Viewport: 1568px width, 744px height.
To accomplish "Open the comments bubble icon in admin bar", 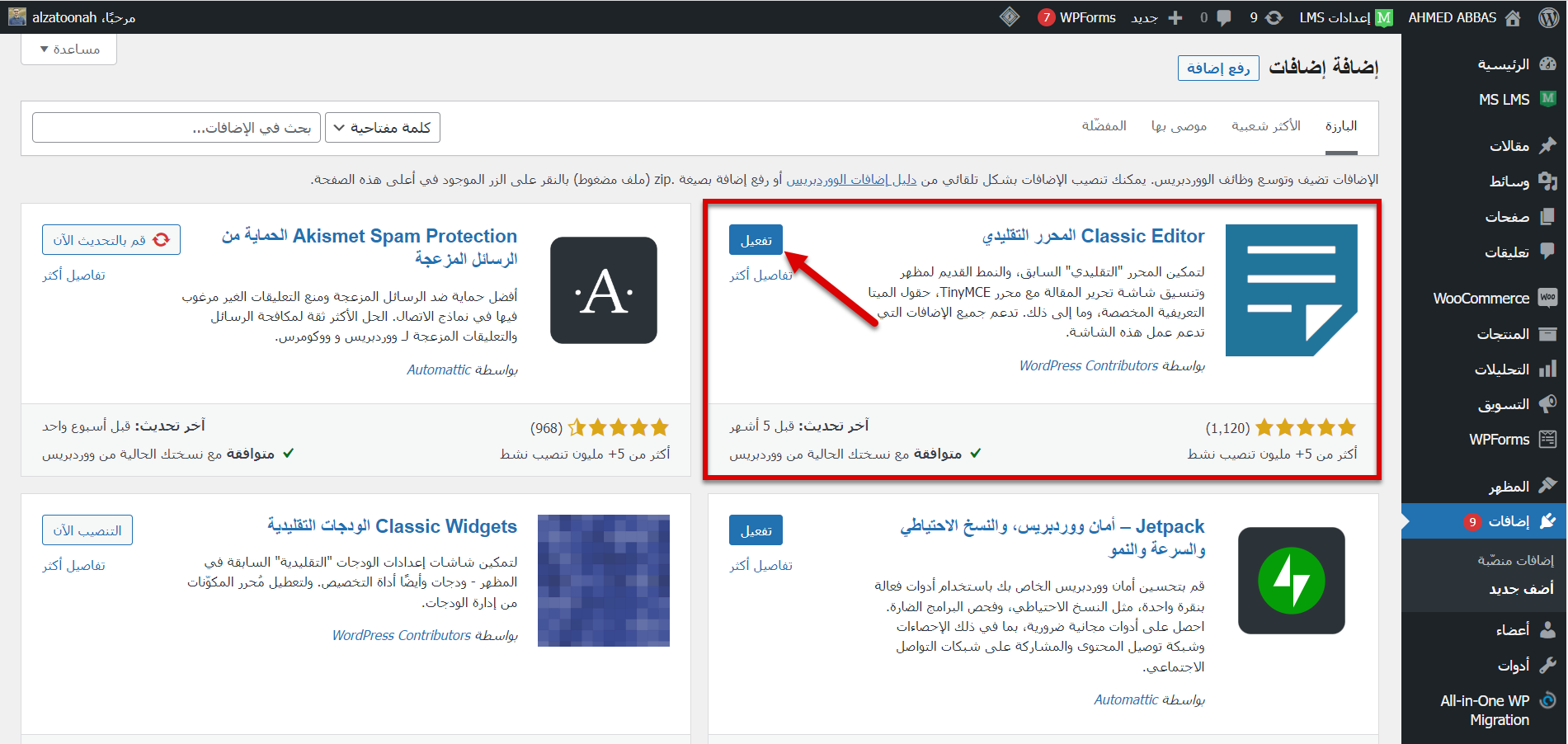I will point(1224,17).
